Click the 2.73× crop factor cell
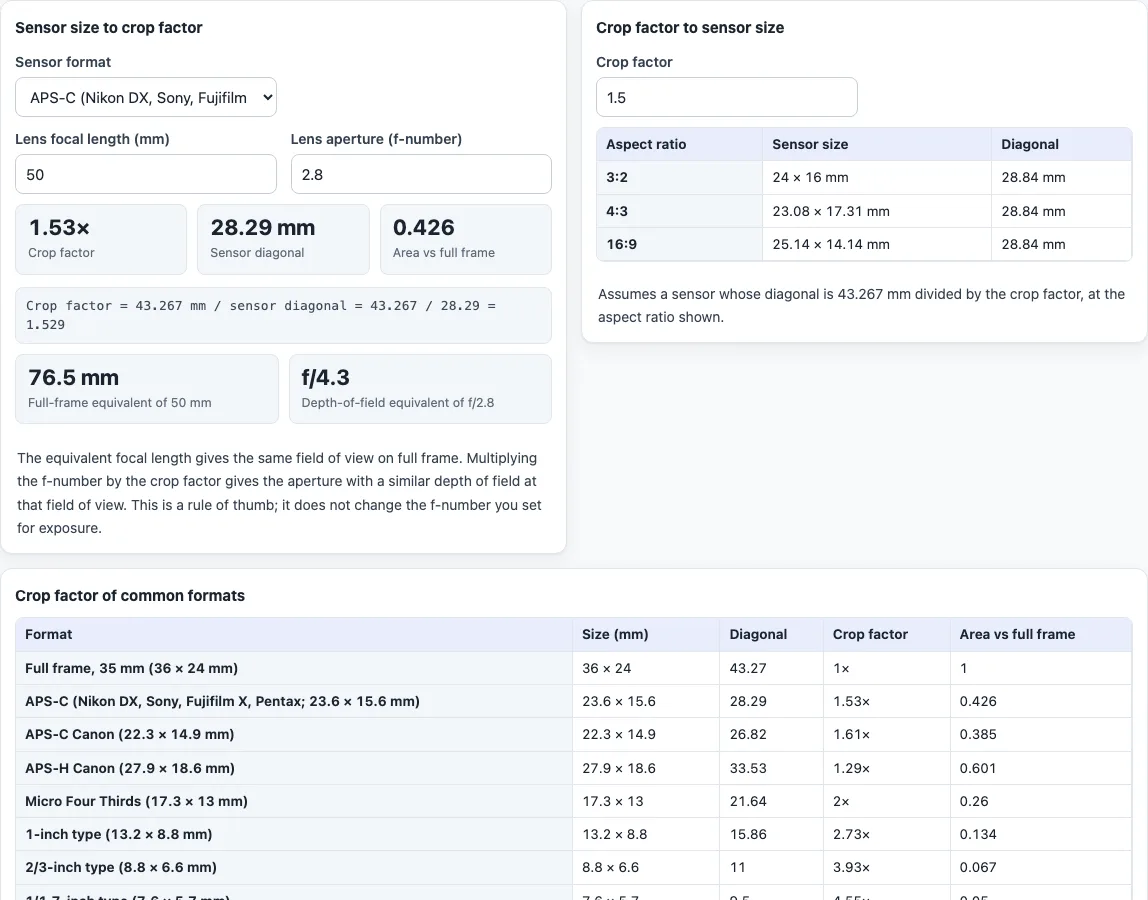This screenshot has height=900, width=1148. [x=887, y=834]
